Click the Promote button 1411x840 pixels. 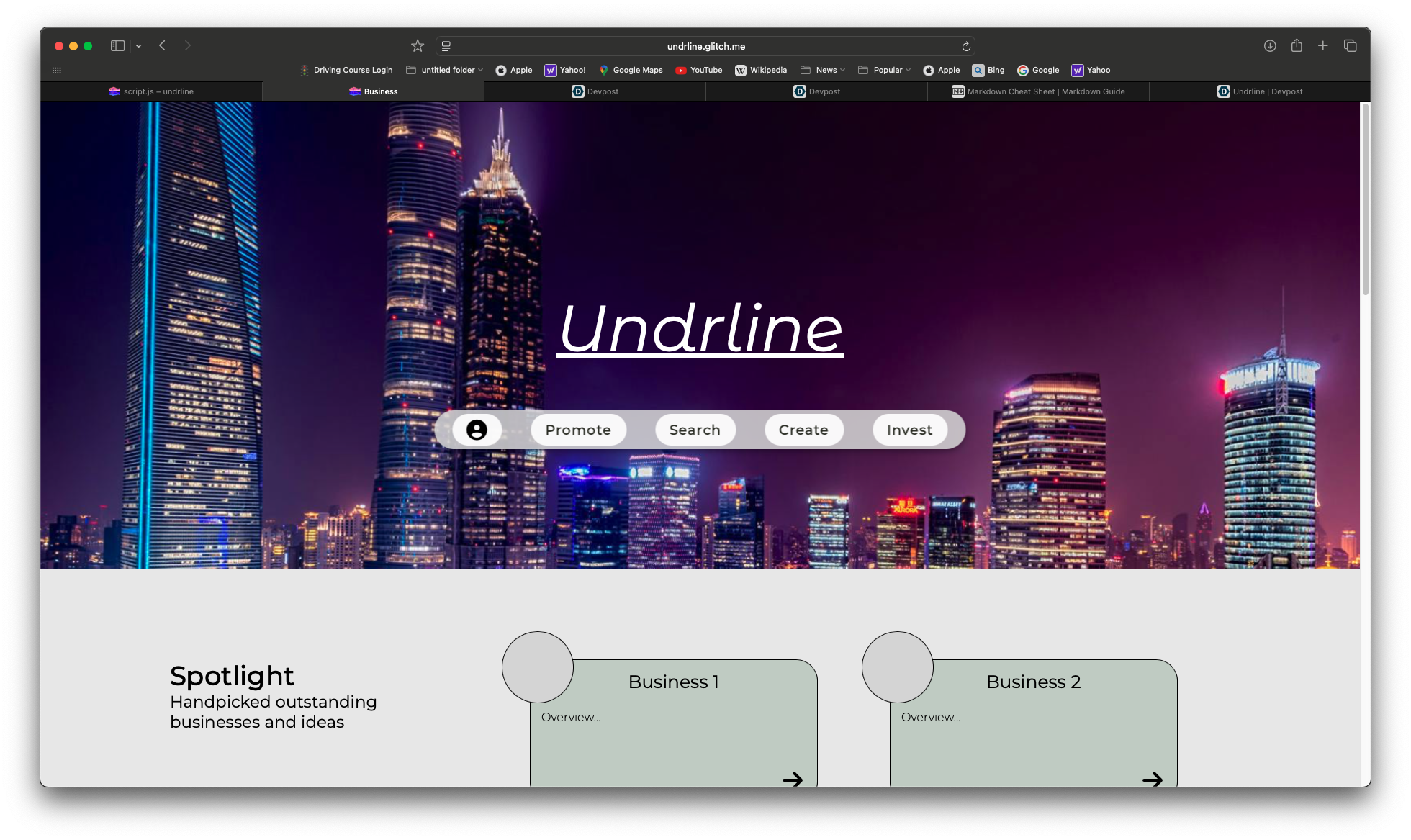click(x=578, y=430)
